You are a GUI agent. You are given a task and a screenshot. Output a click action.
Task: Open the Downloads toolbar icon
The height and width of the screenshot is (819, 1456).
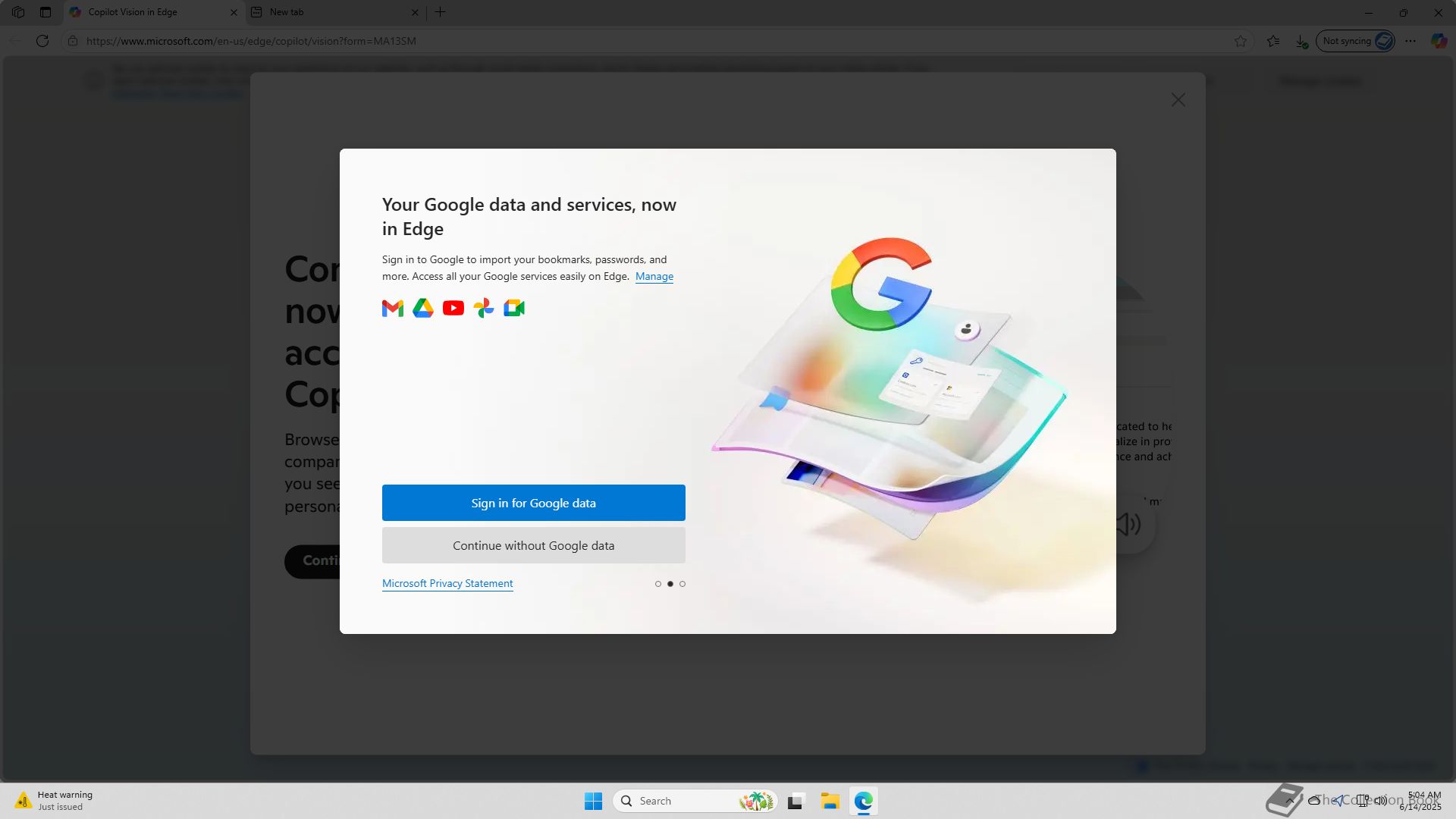point(1301,41)
